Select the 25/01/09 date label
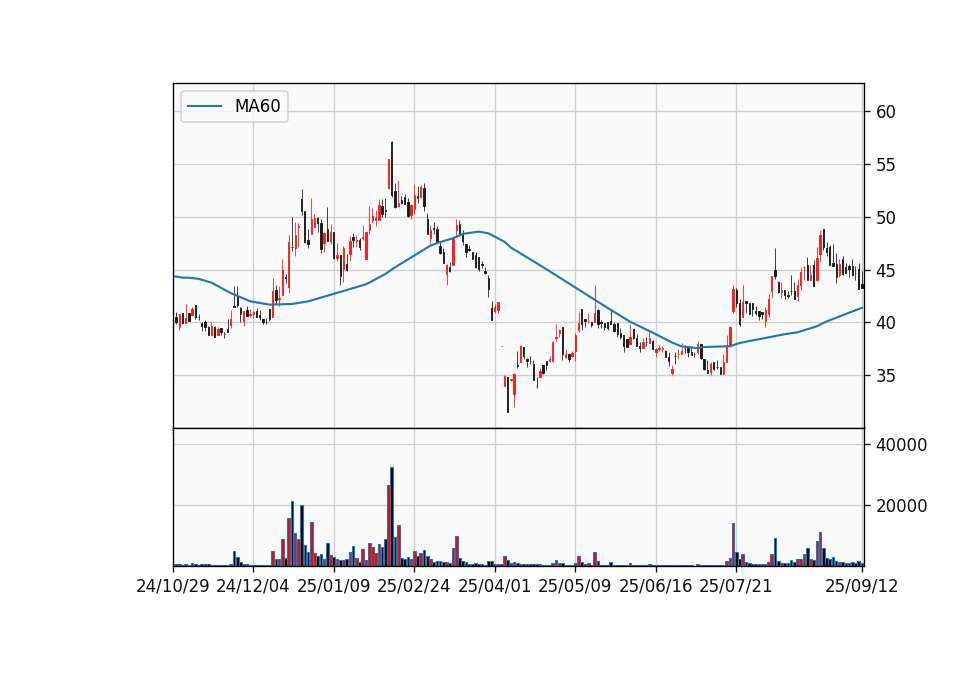960x690 pixels. (x=334, y=586)
